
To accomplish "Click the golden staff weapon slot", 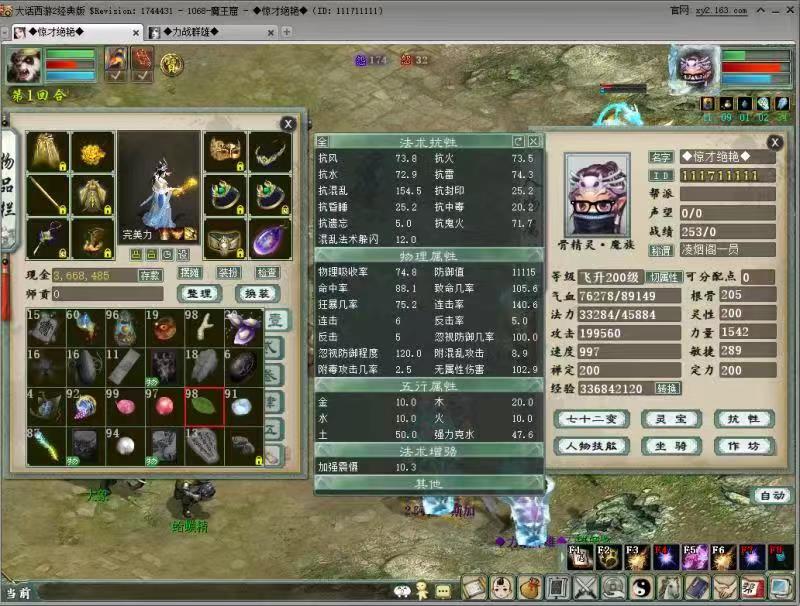I will (x=47, y=195).
